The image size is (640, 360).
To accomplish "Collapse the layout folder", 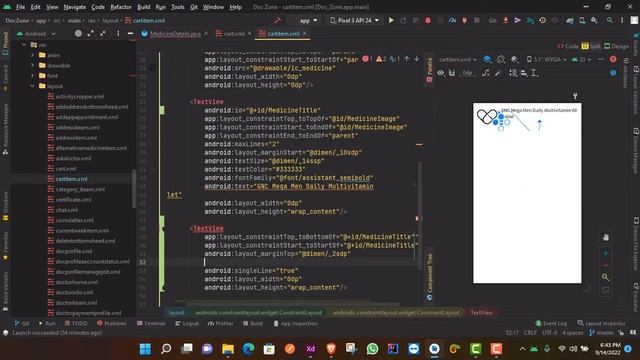I will (x=33, y=86).
